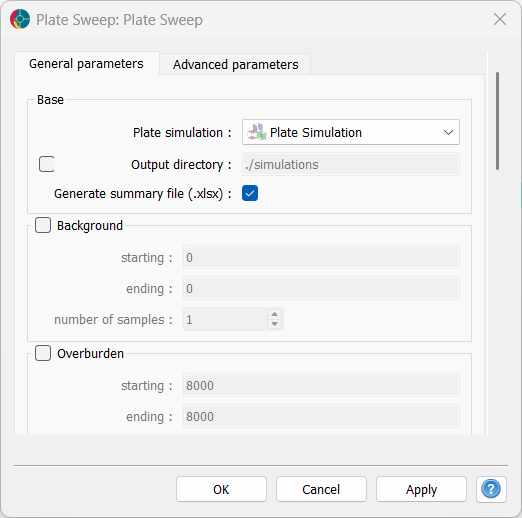522x518 pixels.
Task: Decrease number of samples with down arrow
Action: 274,324
